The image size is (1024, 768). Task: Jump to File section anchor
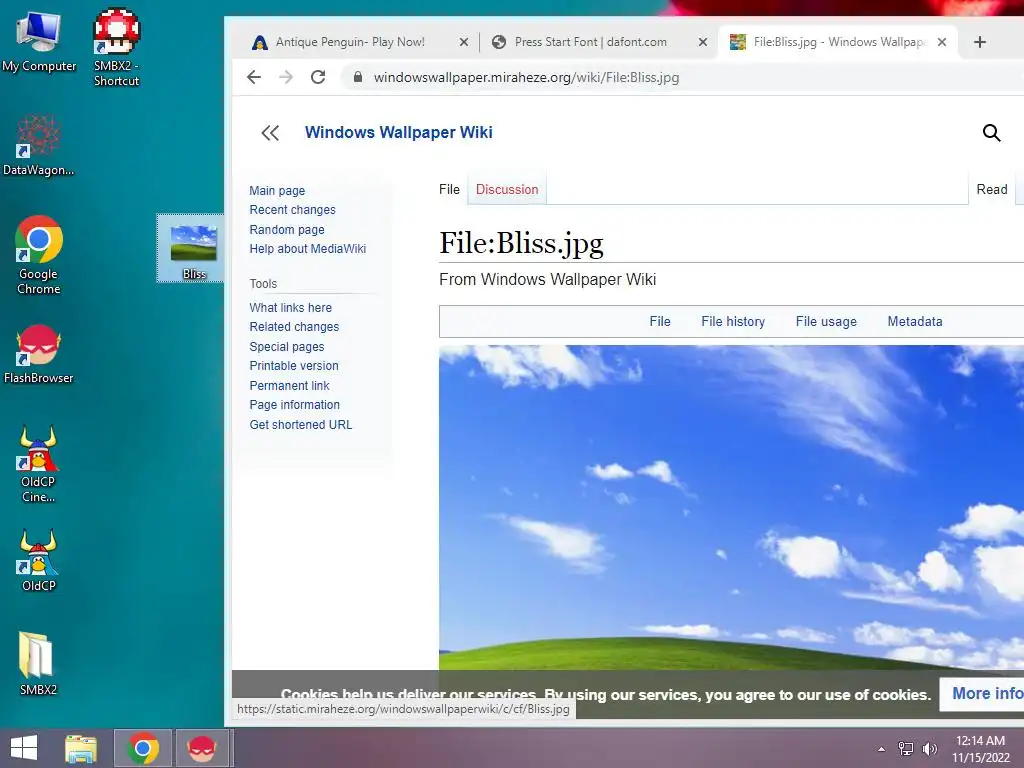pyautogui.click(x=660, y=321)
